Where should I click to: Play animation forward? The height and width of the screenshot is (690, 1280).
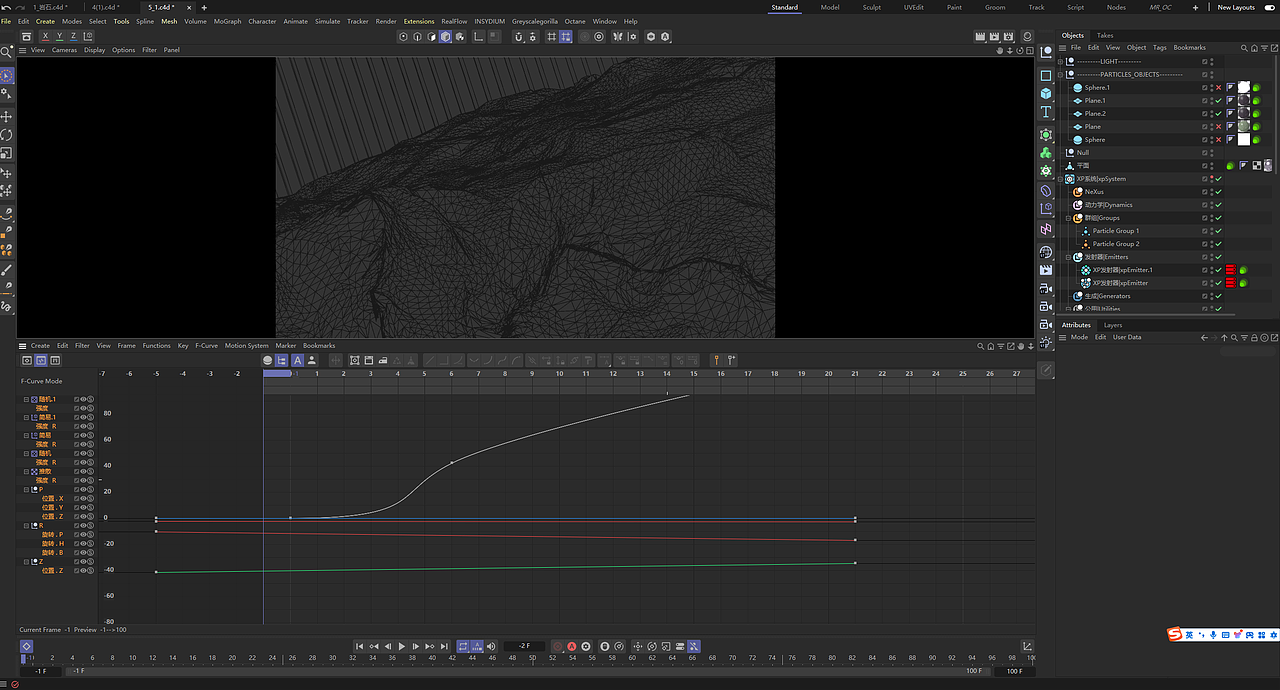pyautogui.click(x=402, y=647)
